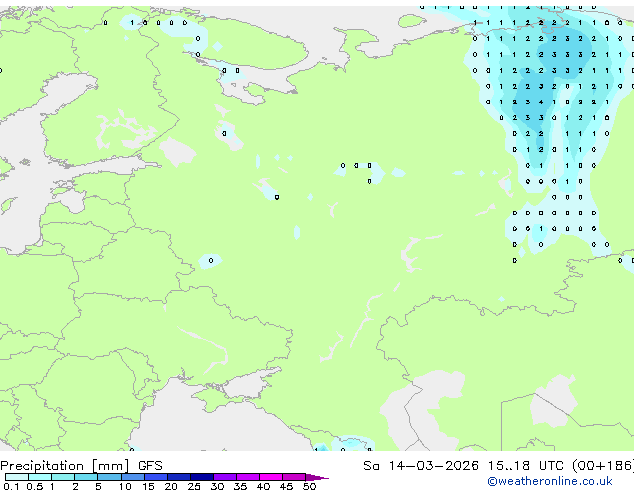Pick the 45–50 mm legend swatch
Viewport: 634px width, 490px height.
[294, 477]
